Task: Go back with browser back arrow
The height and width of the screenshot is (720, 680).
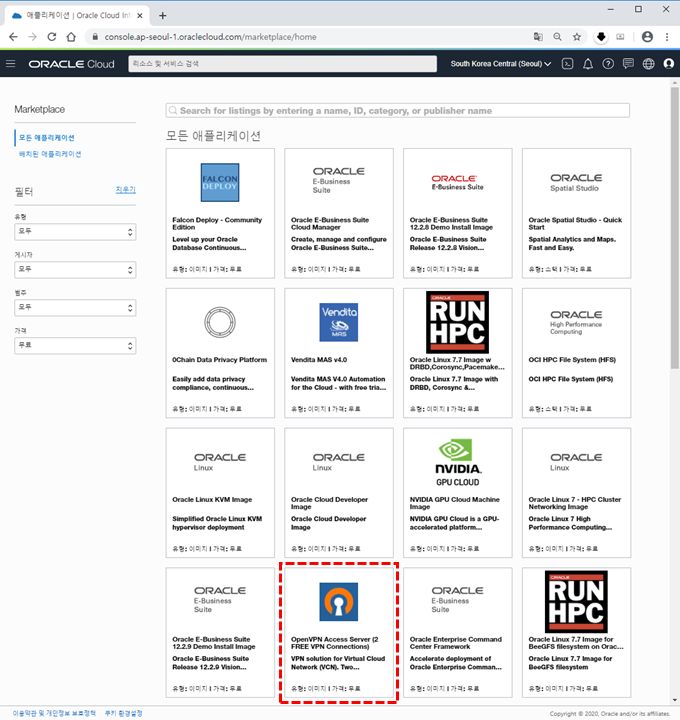Action: 13,37
